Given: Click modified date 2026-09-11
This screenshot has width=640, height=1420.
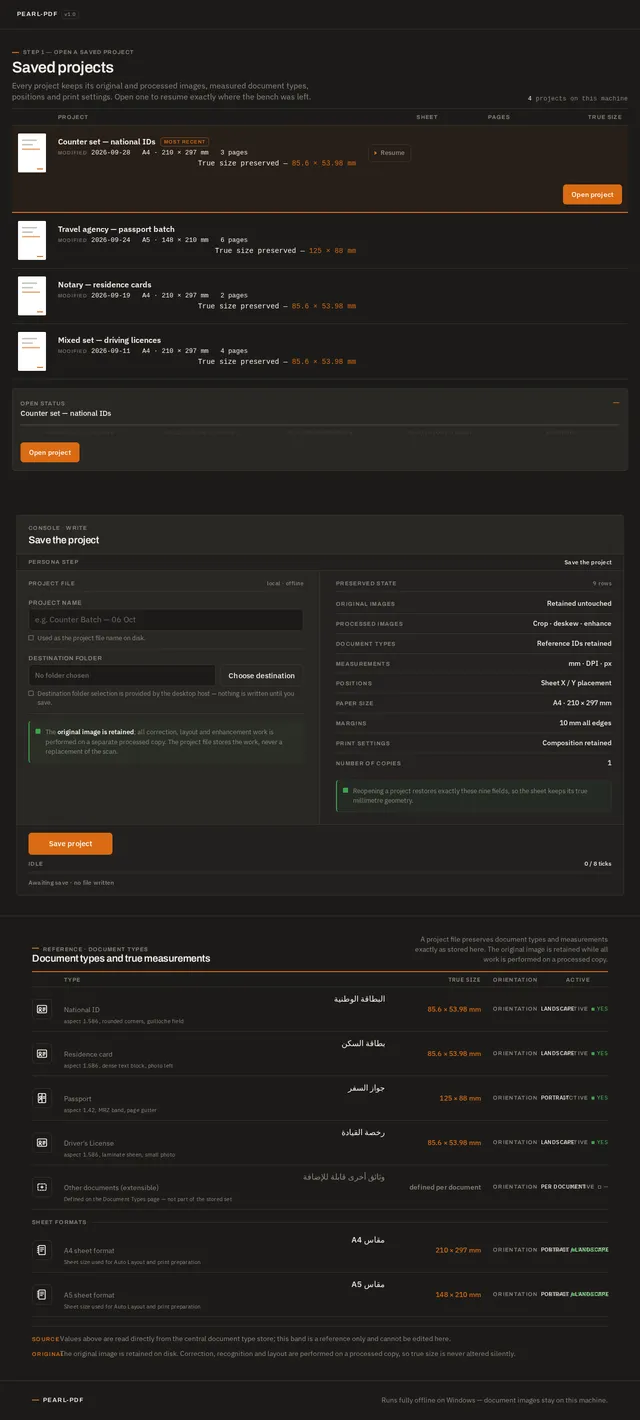Looking at the screenshot, I should pyautogui.click(x=110, y=351).
